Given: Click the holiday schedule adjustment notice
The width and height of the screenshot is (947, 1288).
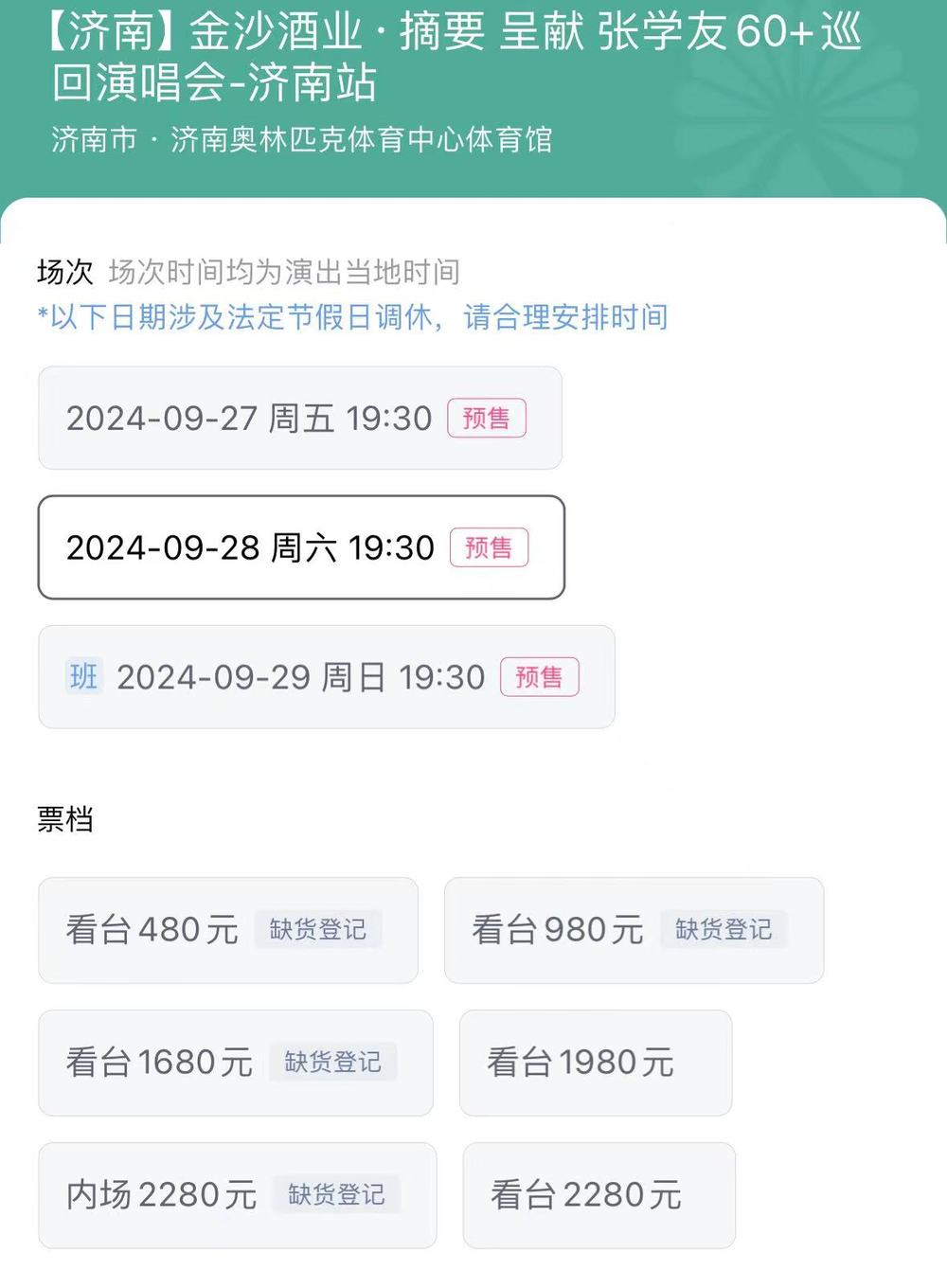Looking at the screenshot, I should pyautogui.click(x=352, y=317).
